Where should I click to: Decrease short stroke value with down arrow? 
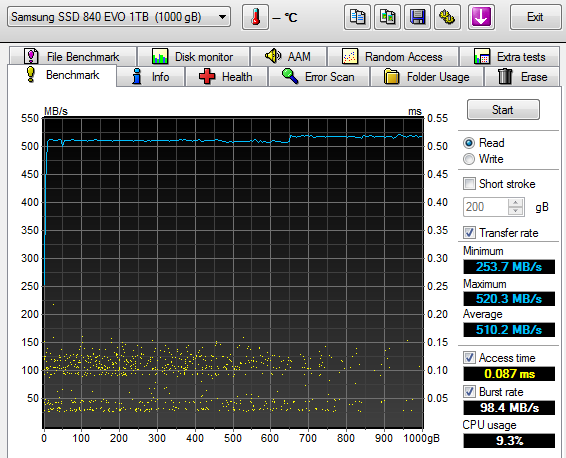click(516, 211)
